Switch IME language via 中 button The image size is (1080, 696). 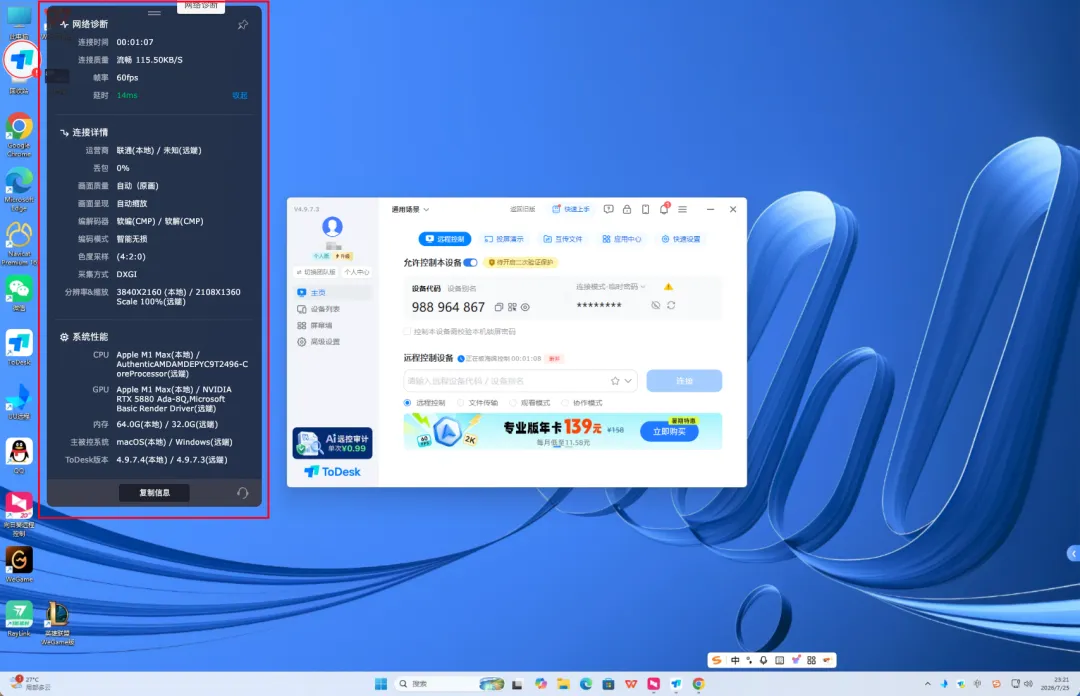pyautogui.click(x=735, y=660)
